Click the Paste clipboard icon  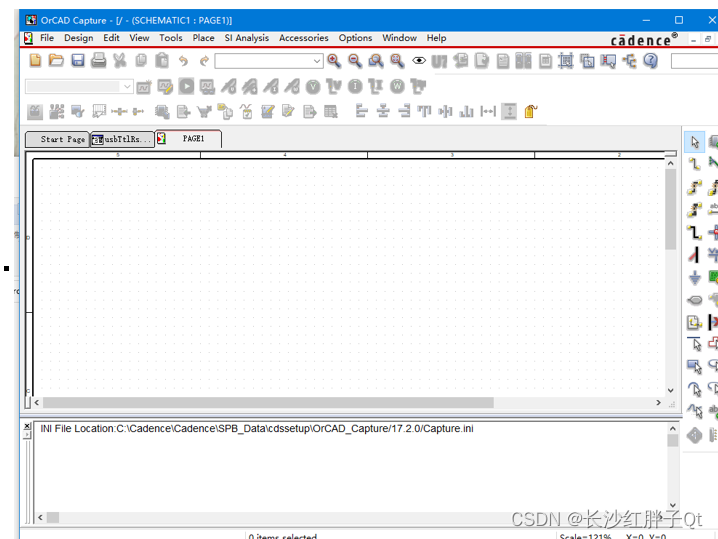162,60
